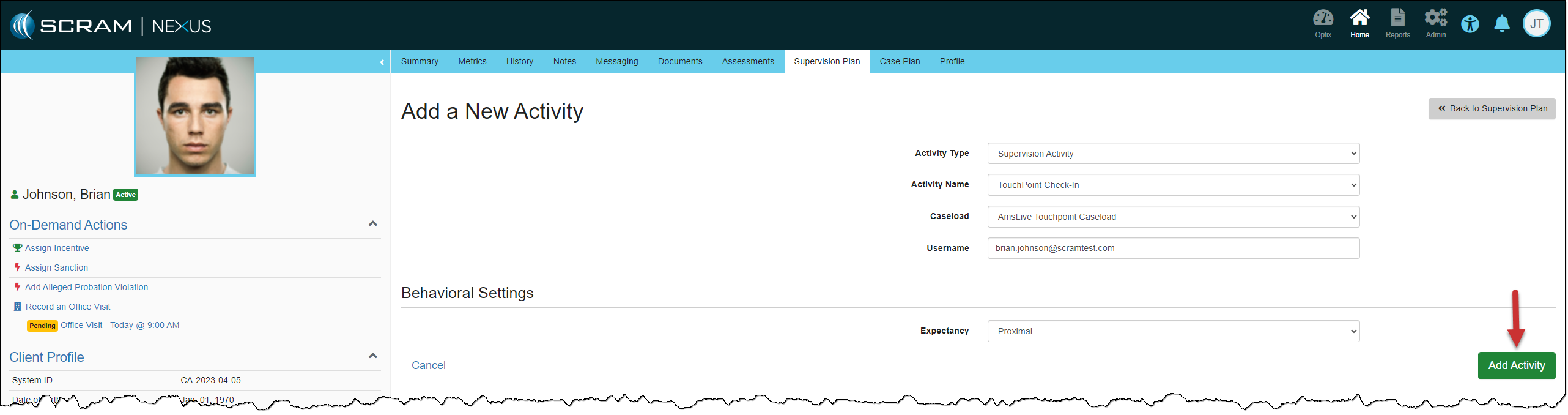Collapse the Client Profile section
The width and height of the screenshot is (1568, 415).
[x=372, y=356]
